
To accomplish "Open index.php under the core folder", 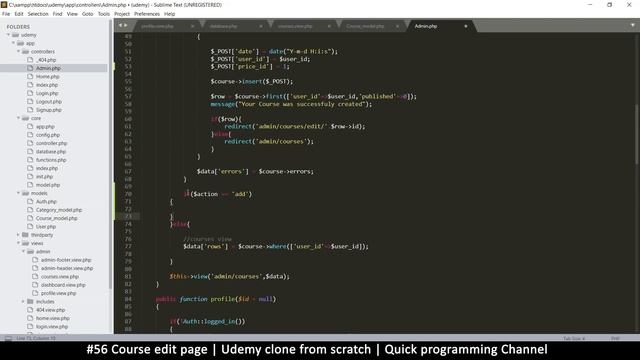I will 47,168.
